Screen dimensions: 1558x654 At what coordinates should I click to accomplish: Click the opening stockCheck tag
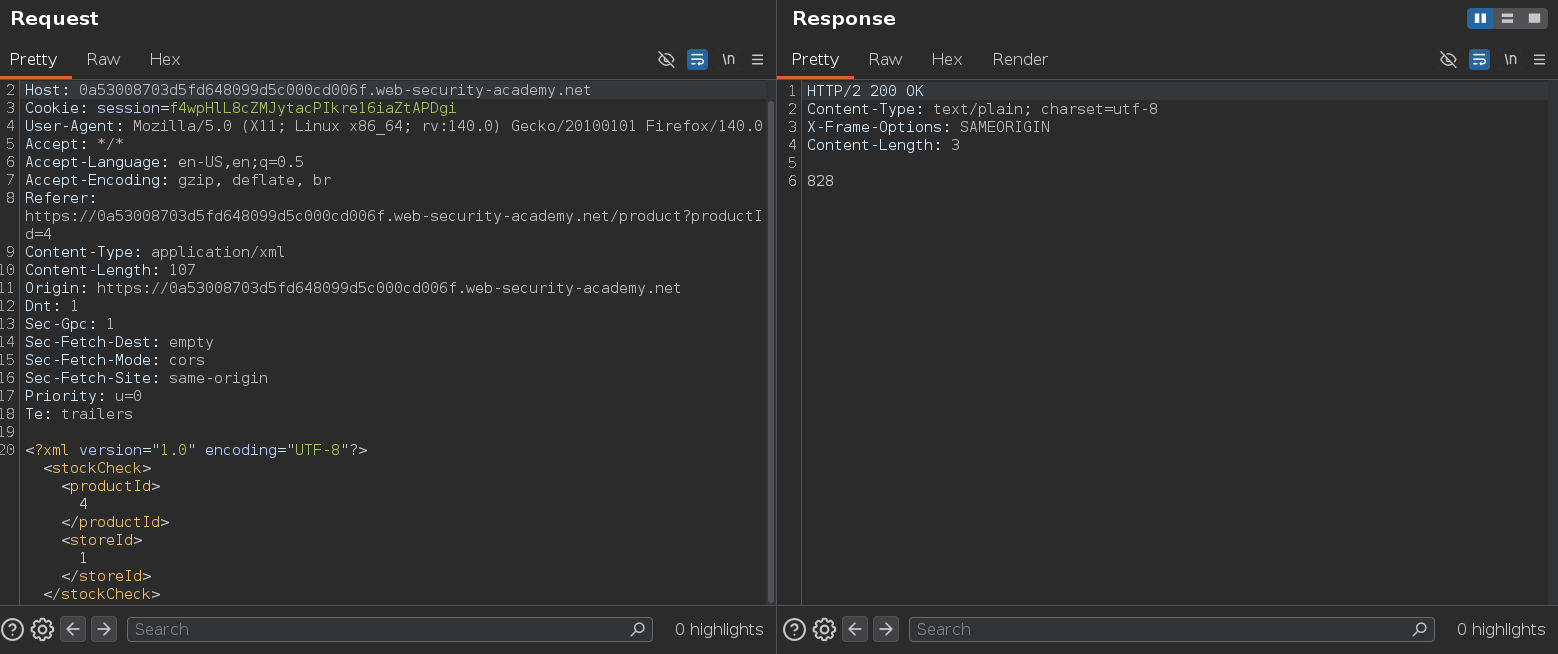(97, 468)
